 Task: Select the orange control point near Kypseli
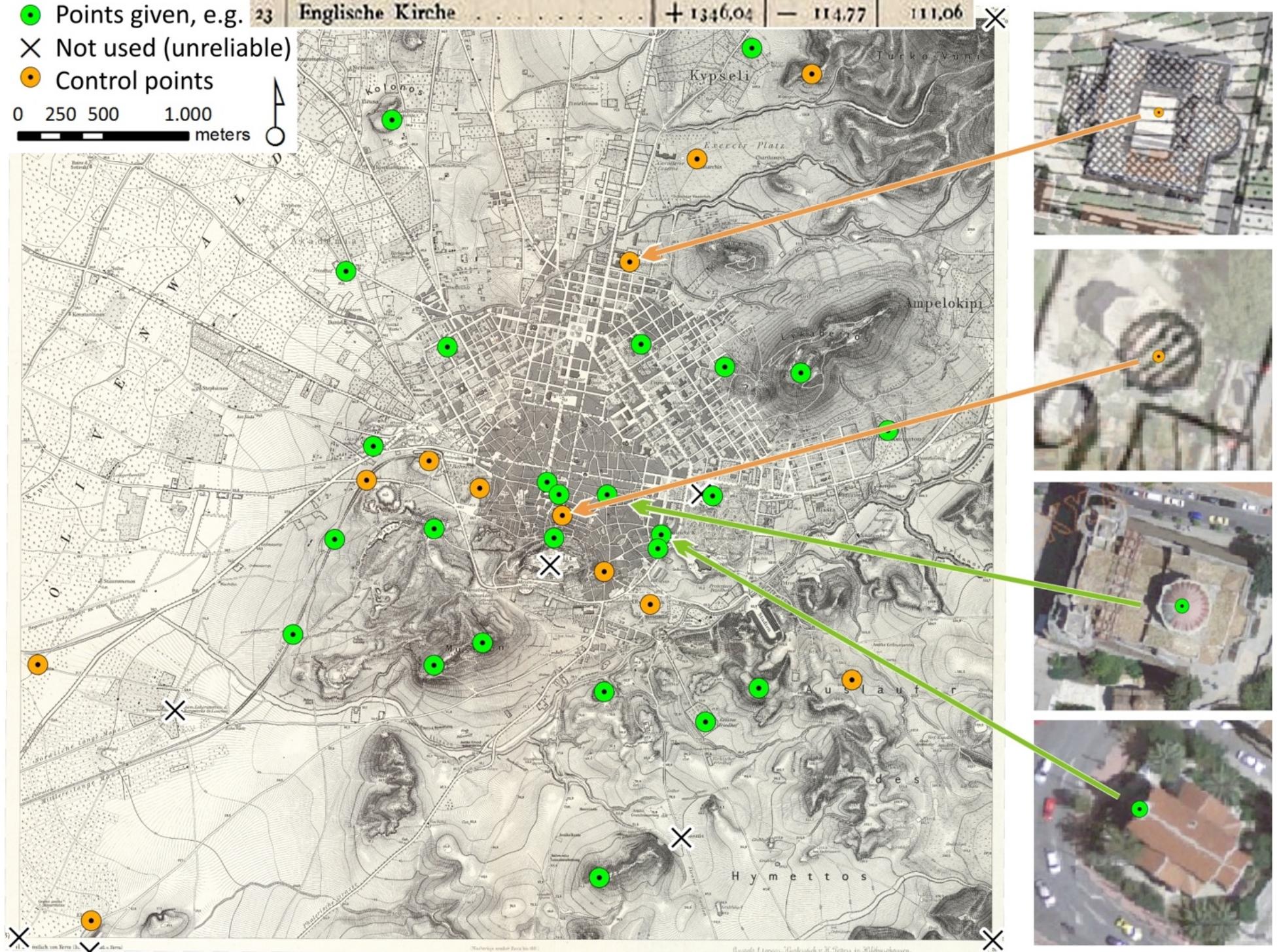813,74
